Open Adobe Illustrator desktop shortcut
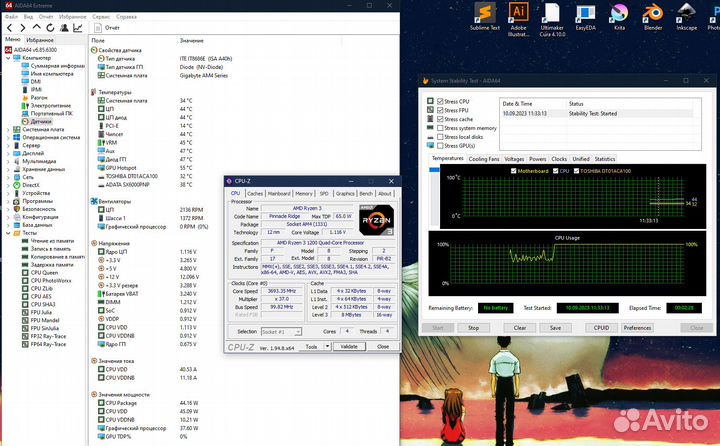This screenshot has height=446, width=720. [x=518, y=18]
